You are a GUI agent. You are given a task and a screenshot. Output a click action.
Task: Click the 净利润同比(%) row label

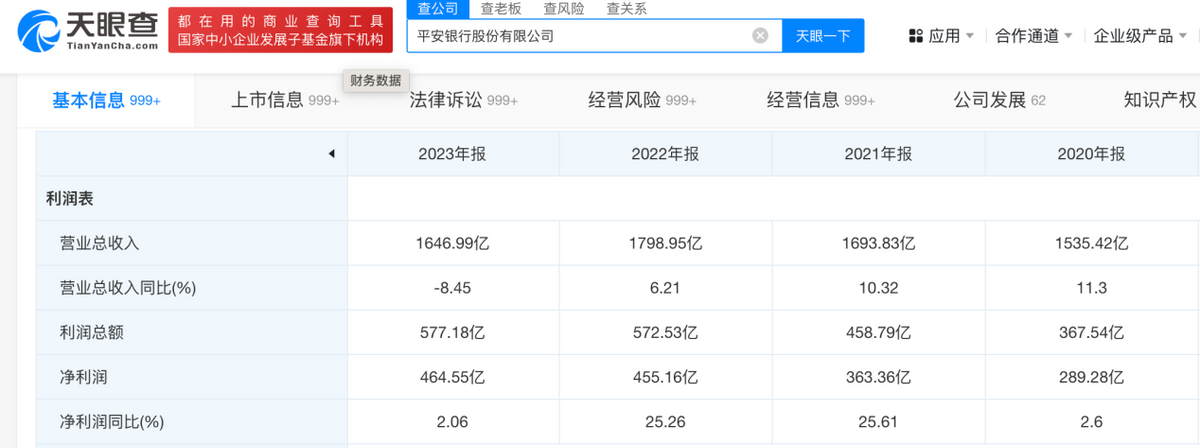[x=112, y=422]
